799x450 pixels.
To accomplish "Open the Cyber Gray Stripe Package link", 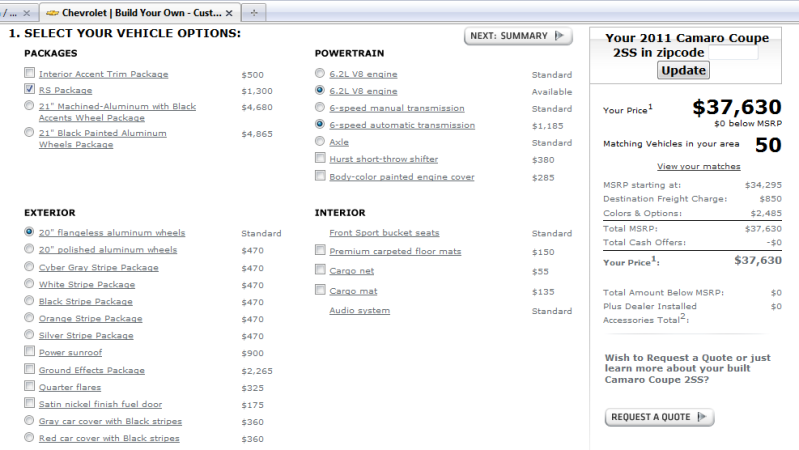I will pos(99,268).
